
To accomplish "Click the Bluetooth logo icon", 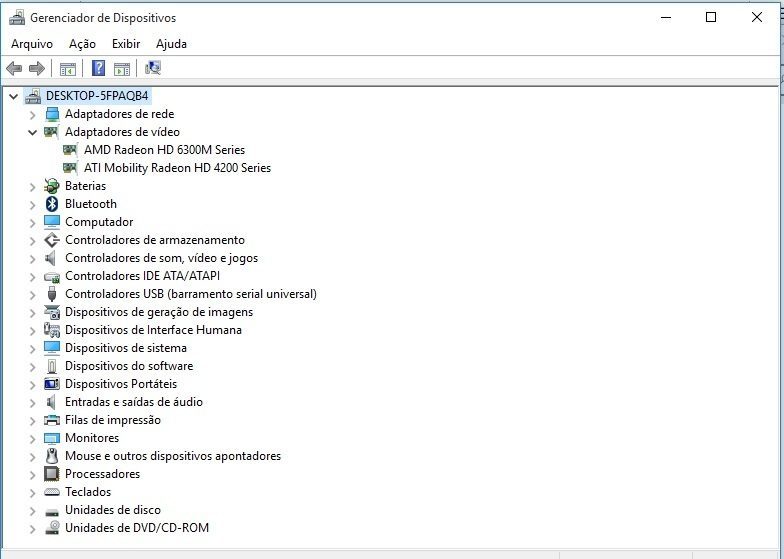I will tap(52, 204).
